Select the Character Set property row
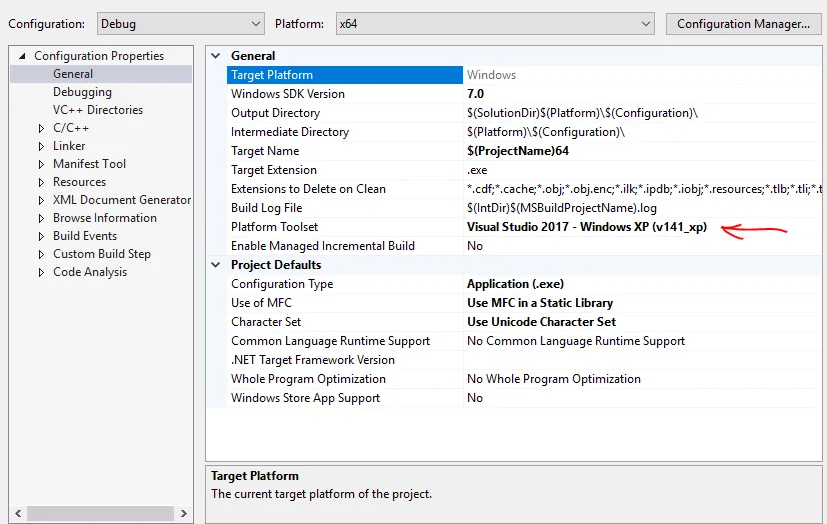827x524 pixels. (266, 322)
